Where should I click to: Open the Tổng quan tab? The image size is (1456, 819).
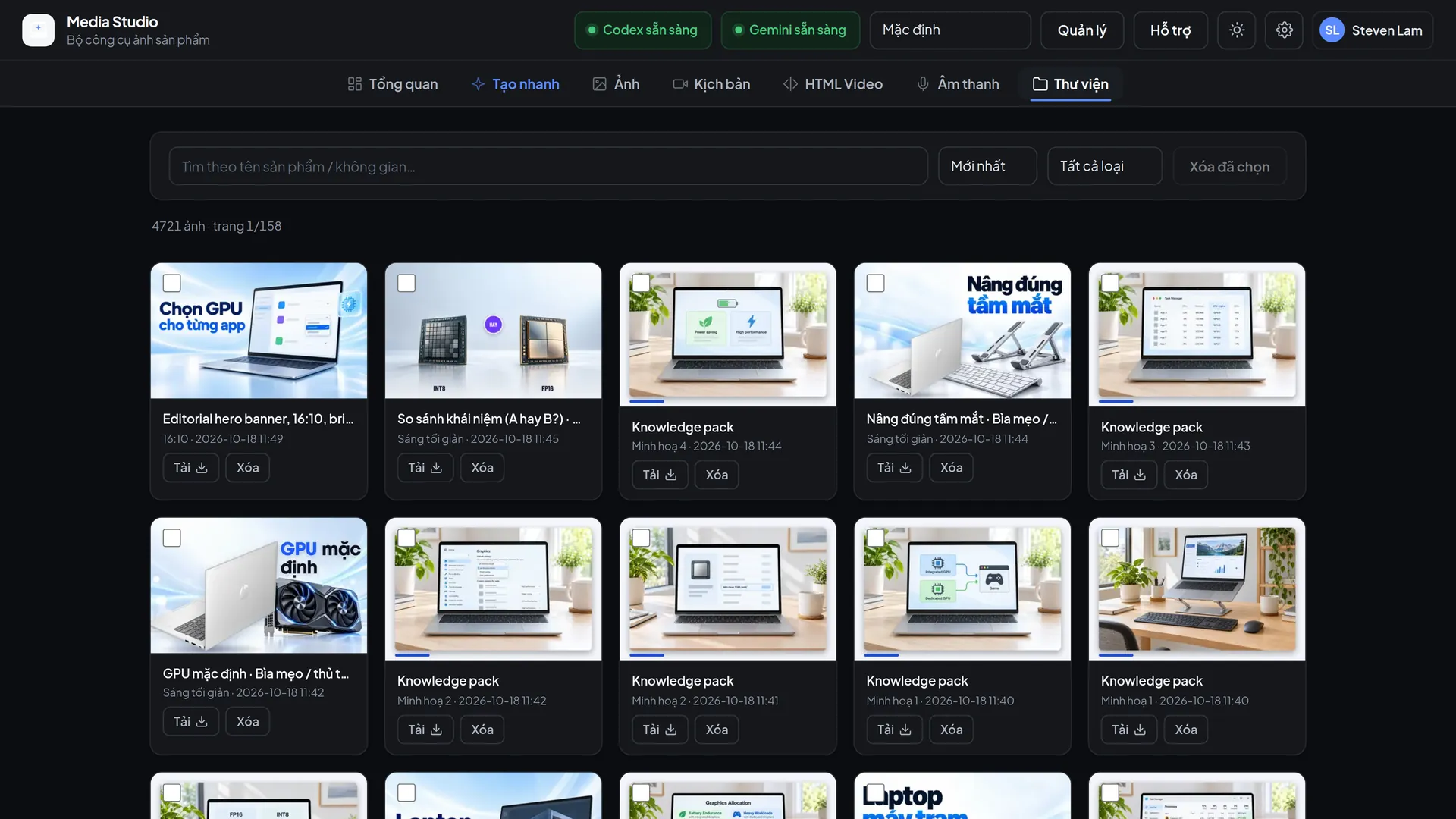[x=393, y=84]
